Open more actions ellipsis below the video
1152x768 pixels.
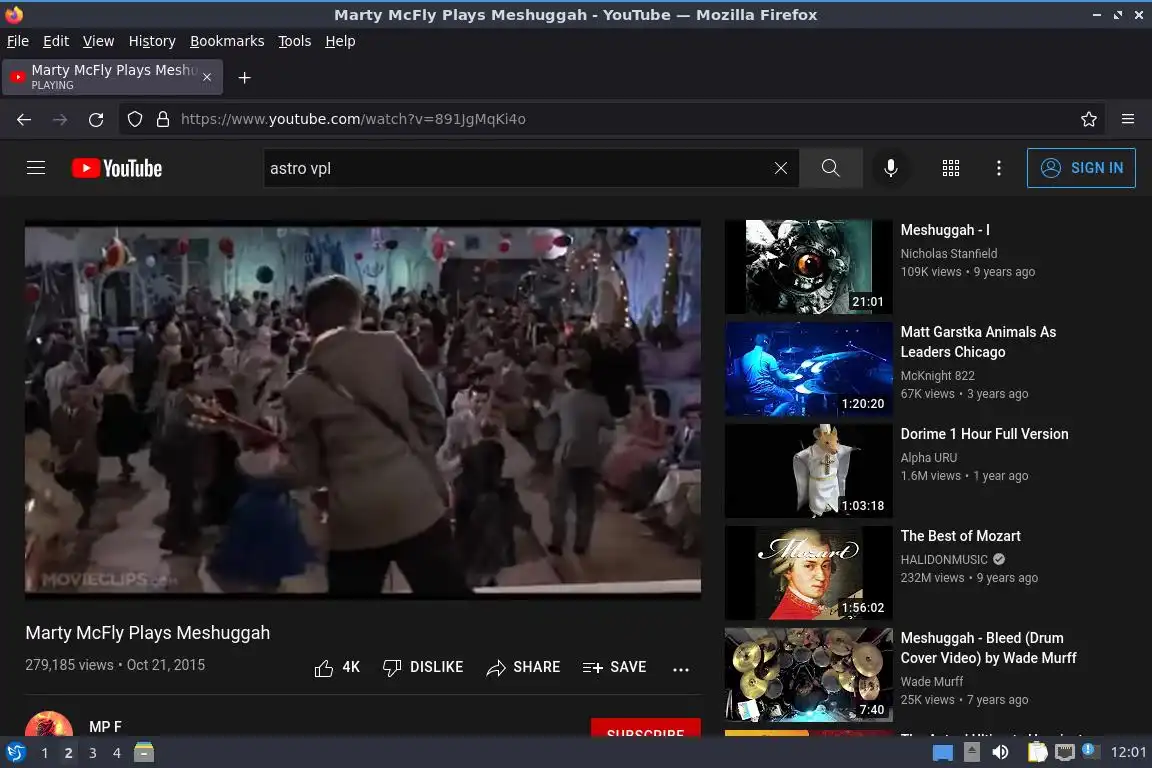(x=681, y=669)
